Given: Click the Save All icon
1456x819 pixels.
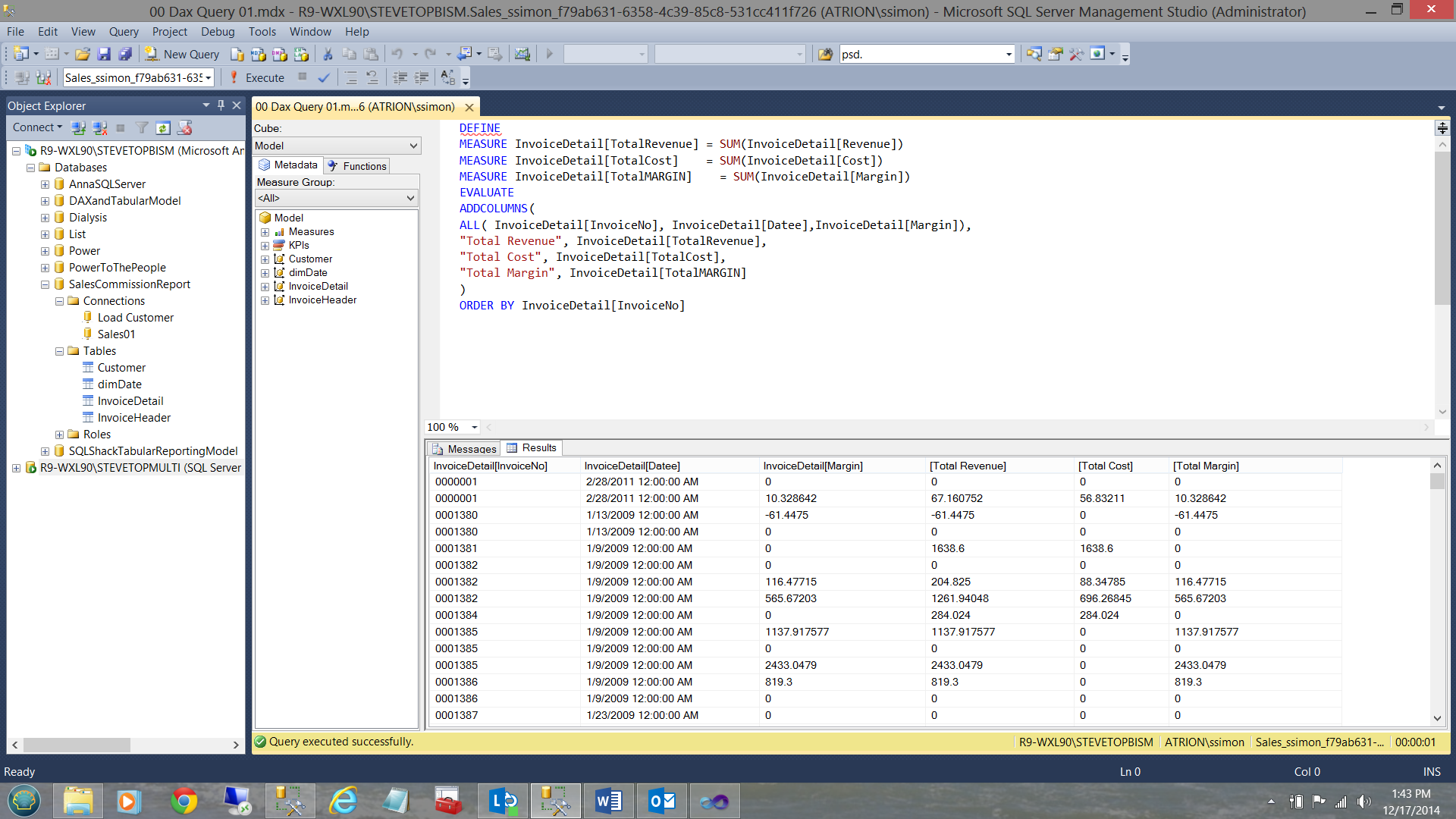Looking at the screenshot, I should [125, 54].
